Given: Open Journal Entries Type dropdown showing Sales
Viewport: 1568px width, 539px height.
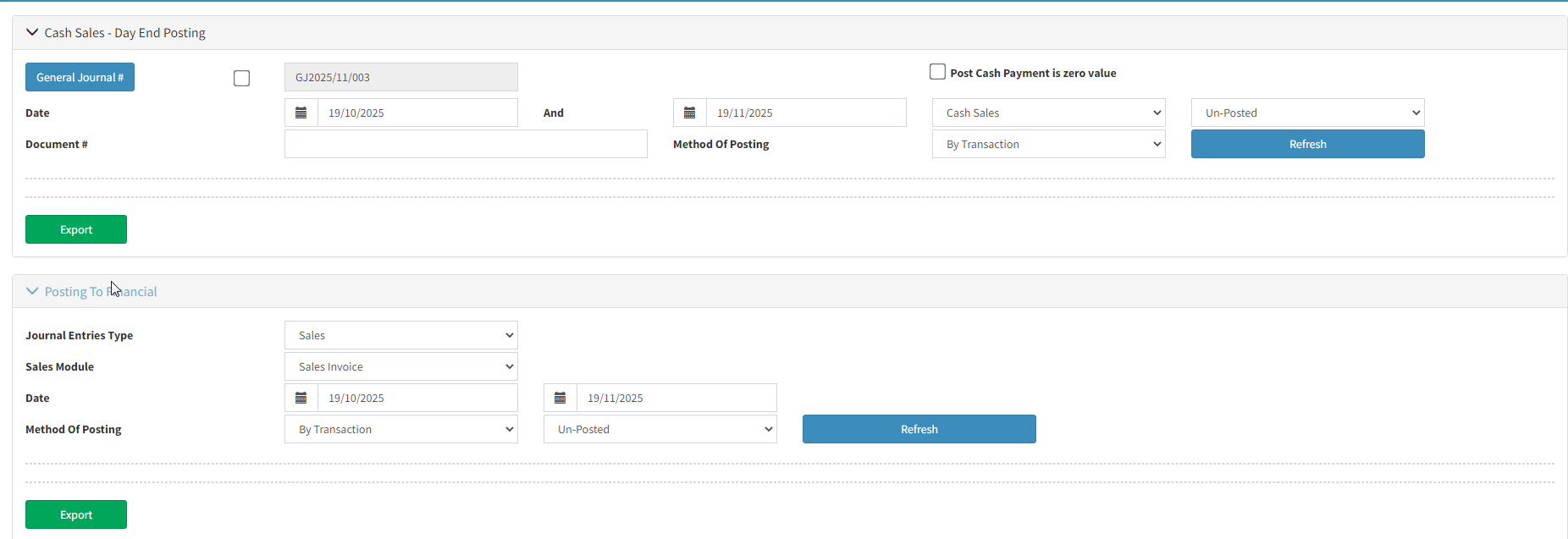Looking at the screenshot, I should click(400, 335).
